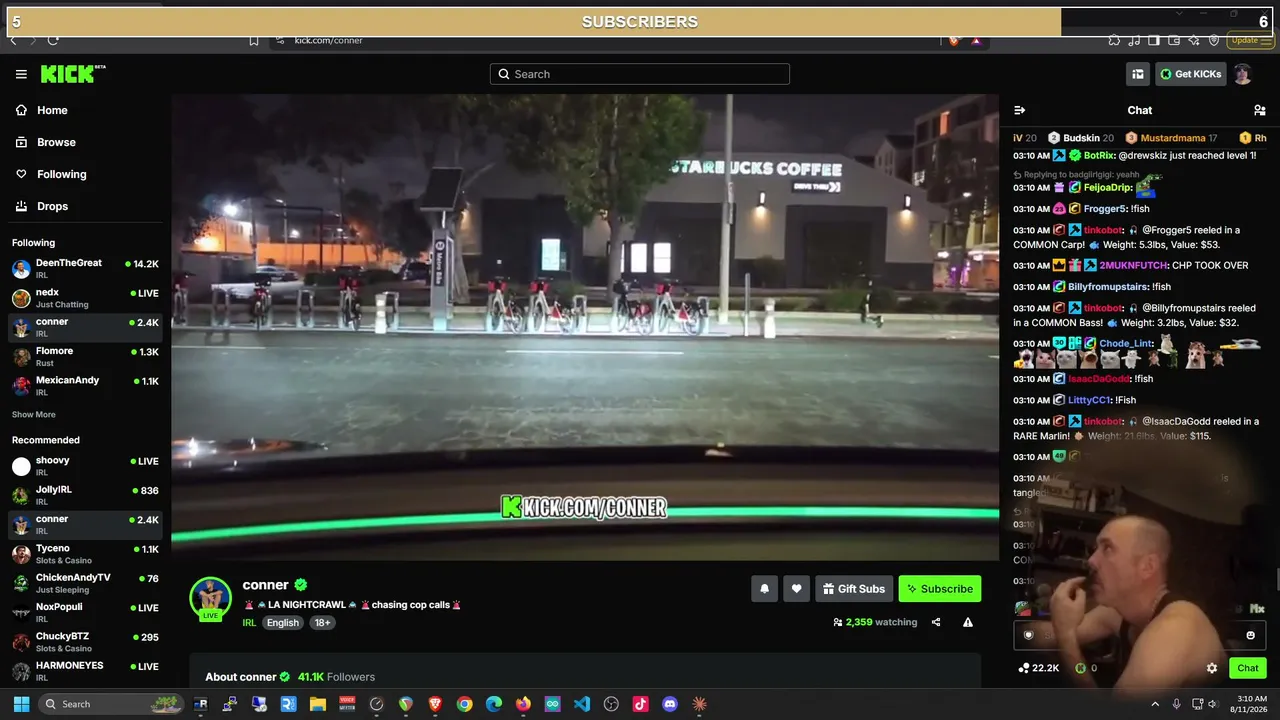The image size is (1280, 720).
Task: Open the user profile avatar menu
Action: (x=1242, y=74)
